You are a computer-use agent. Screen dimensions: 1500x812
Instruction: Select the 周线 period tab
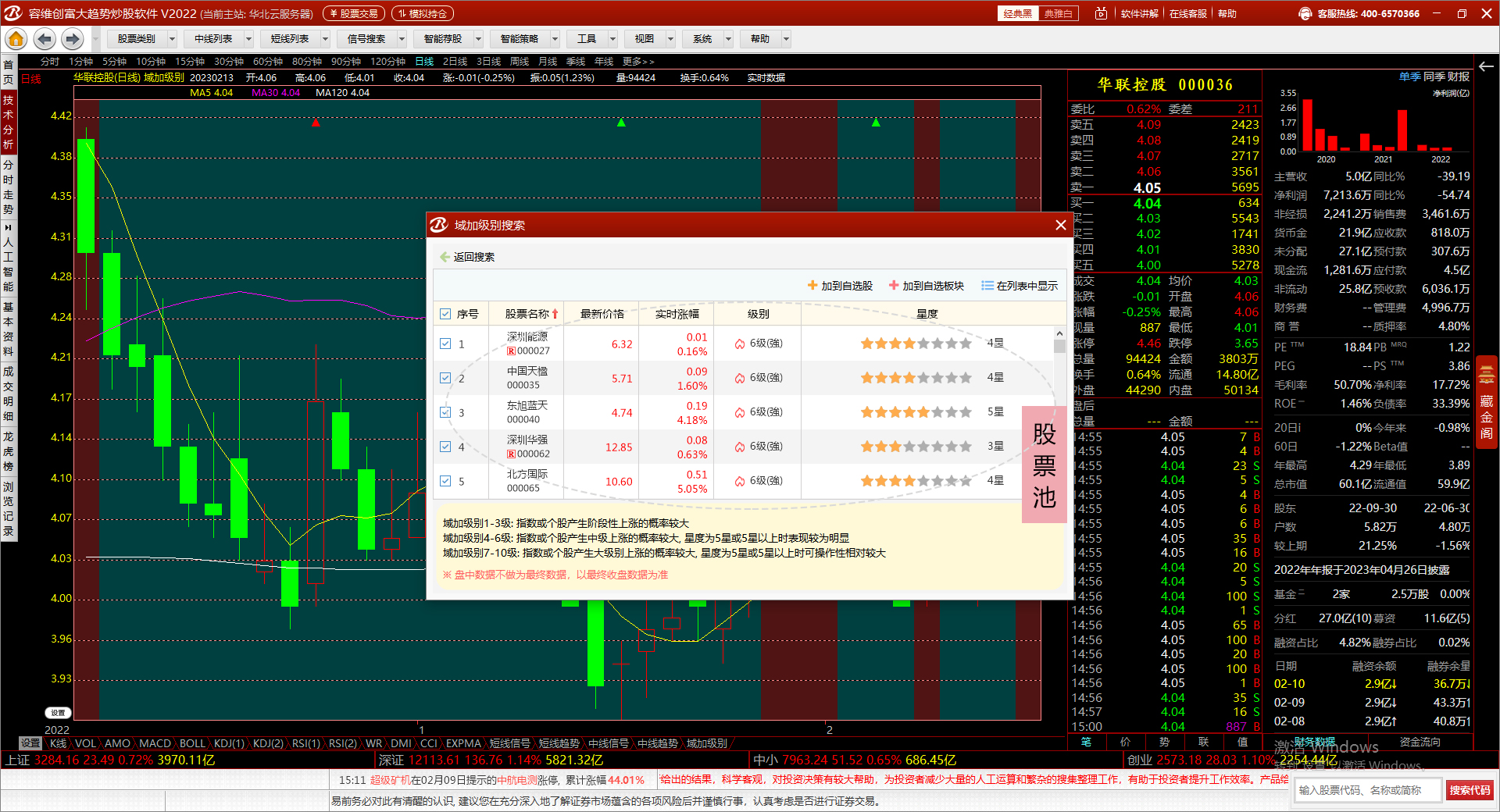pos(520,61)
